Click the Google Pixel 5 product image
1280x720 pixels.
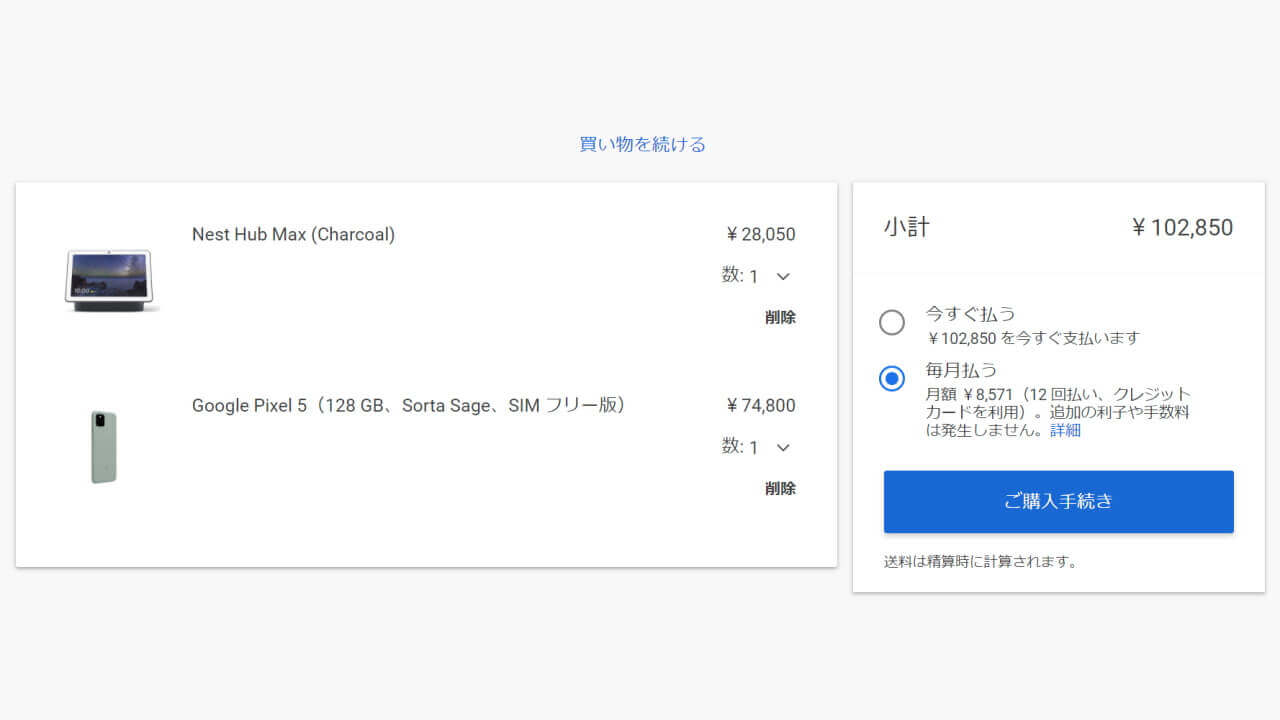[104, 446]
